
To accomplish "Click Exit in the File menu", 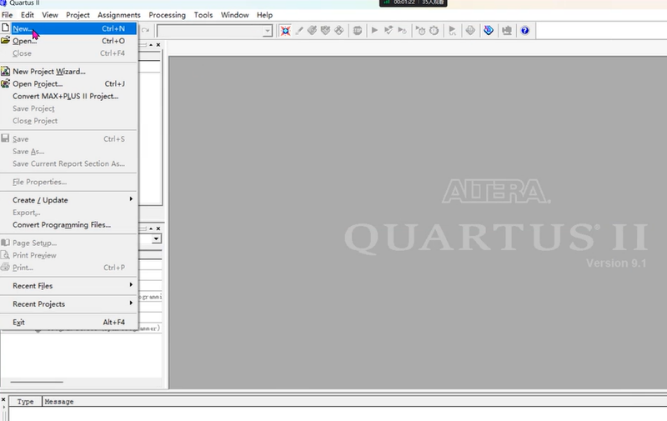I will tap(69, 322).
